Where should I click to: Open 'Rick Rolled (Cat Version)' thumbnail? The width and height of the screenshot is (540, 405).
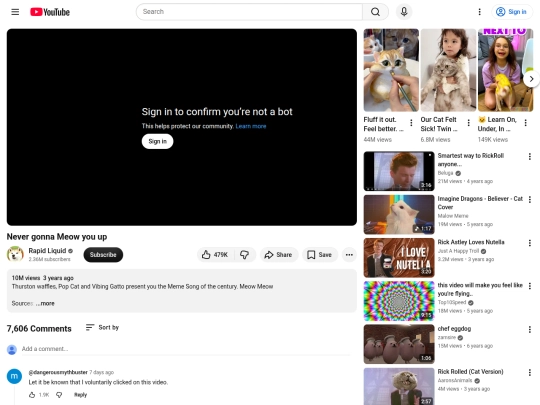[x=399, y=386]
